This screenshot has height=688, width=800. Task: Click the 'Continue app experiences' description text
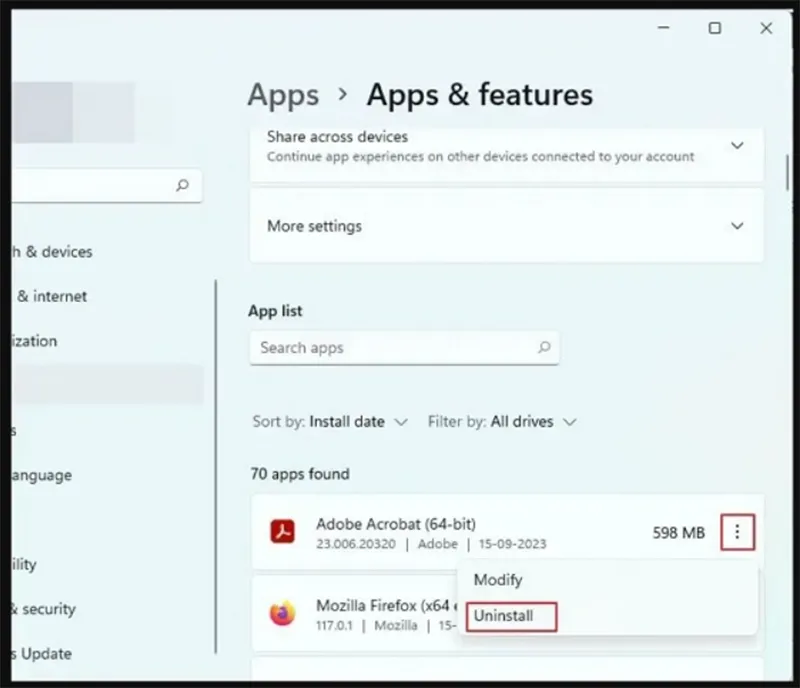[x=481, y=157]
